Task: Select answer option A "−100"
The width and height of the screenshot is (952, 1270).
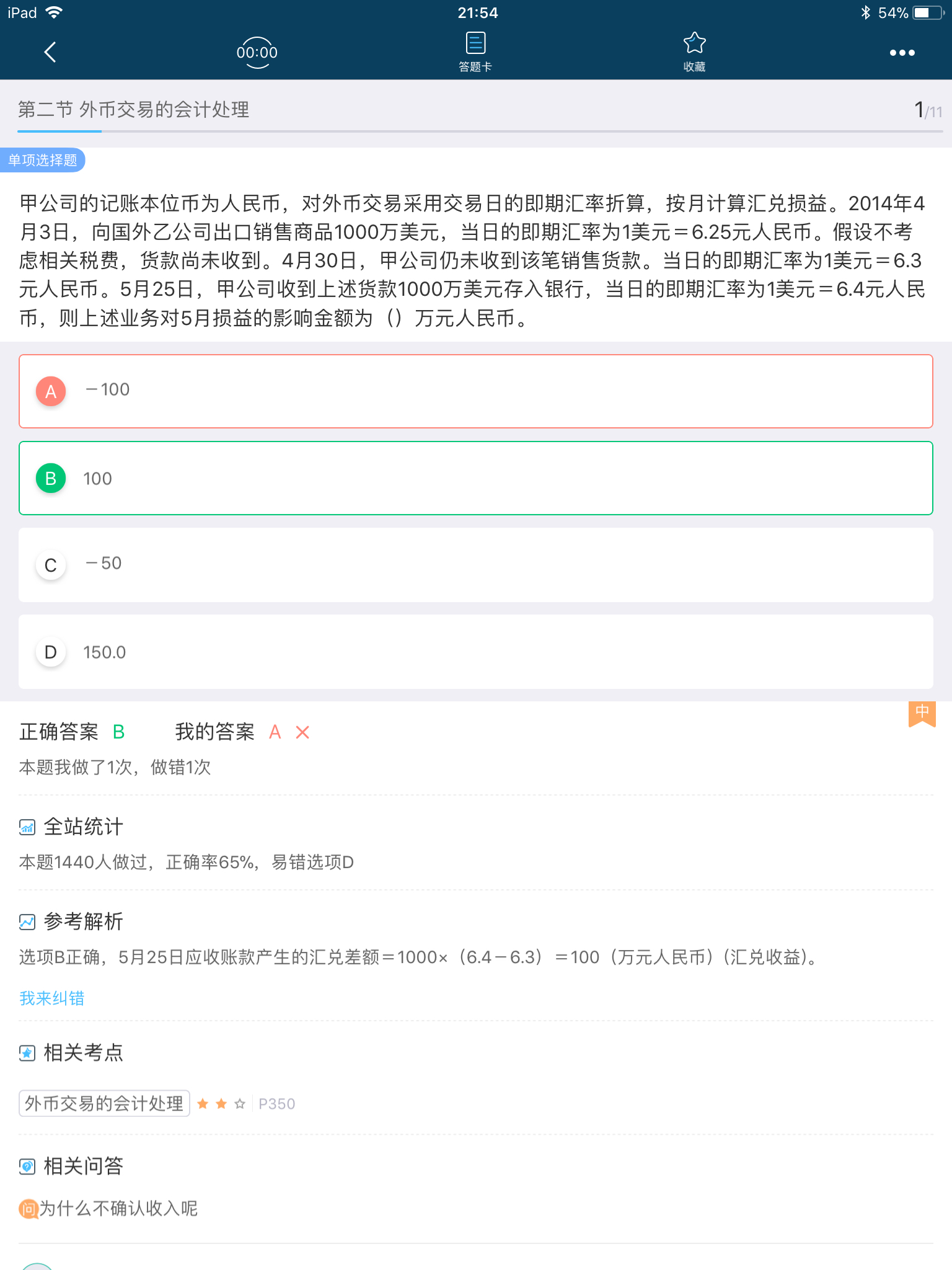Action: click(x=476, y=391)
